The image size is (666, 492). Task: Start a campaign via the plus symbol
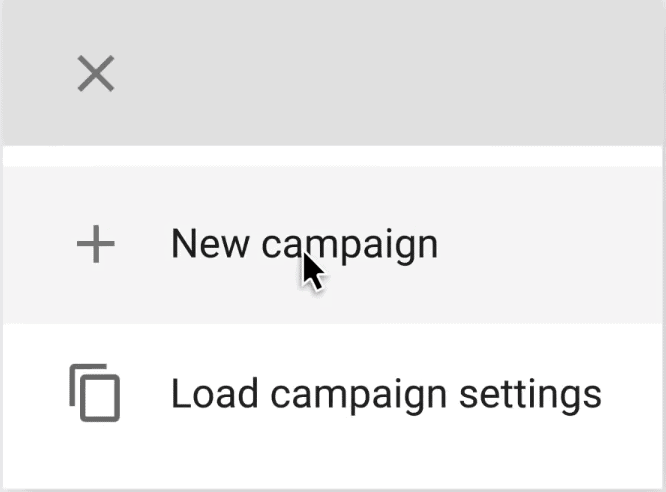coord(96,244)
